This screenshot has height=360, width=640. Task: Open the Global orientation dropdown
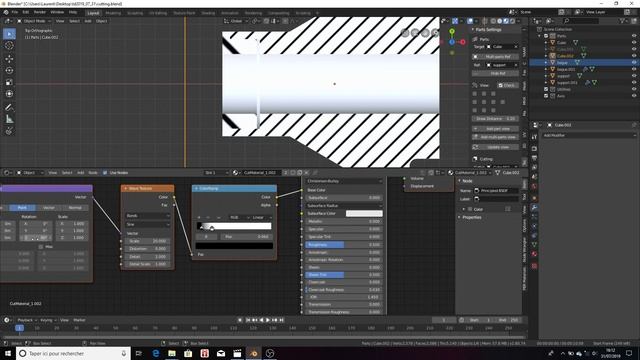coord(236,21)
